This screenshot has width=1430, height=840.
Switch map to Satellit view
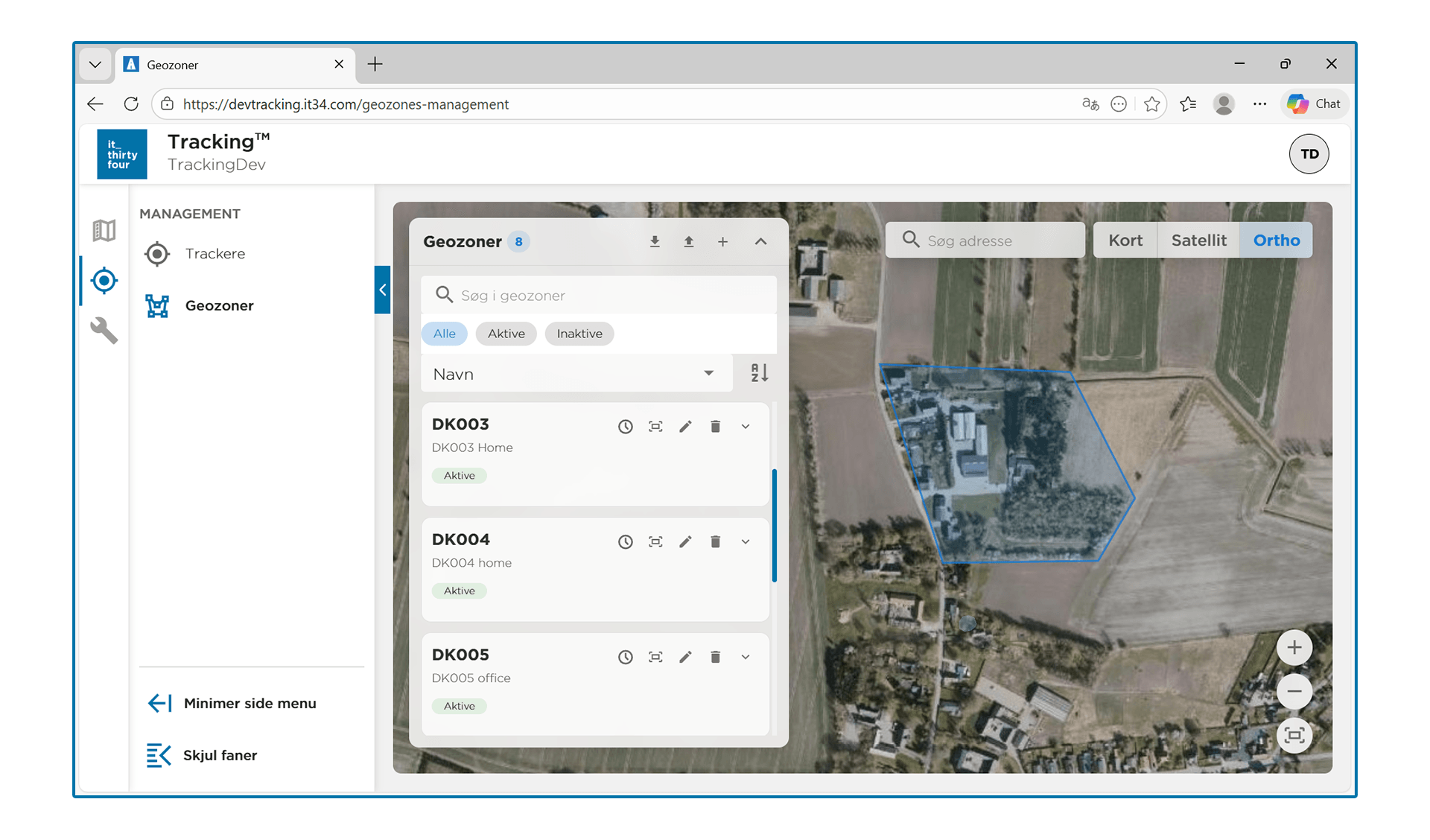tap(1198, 241)
